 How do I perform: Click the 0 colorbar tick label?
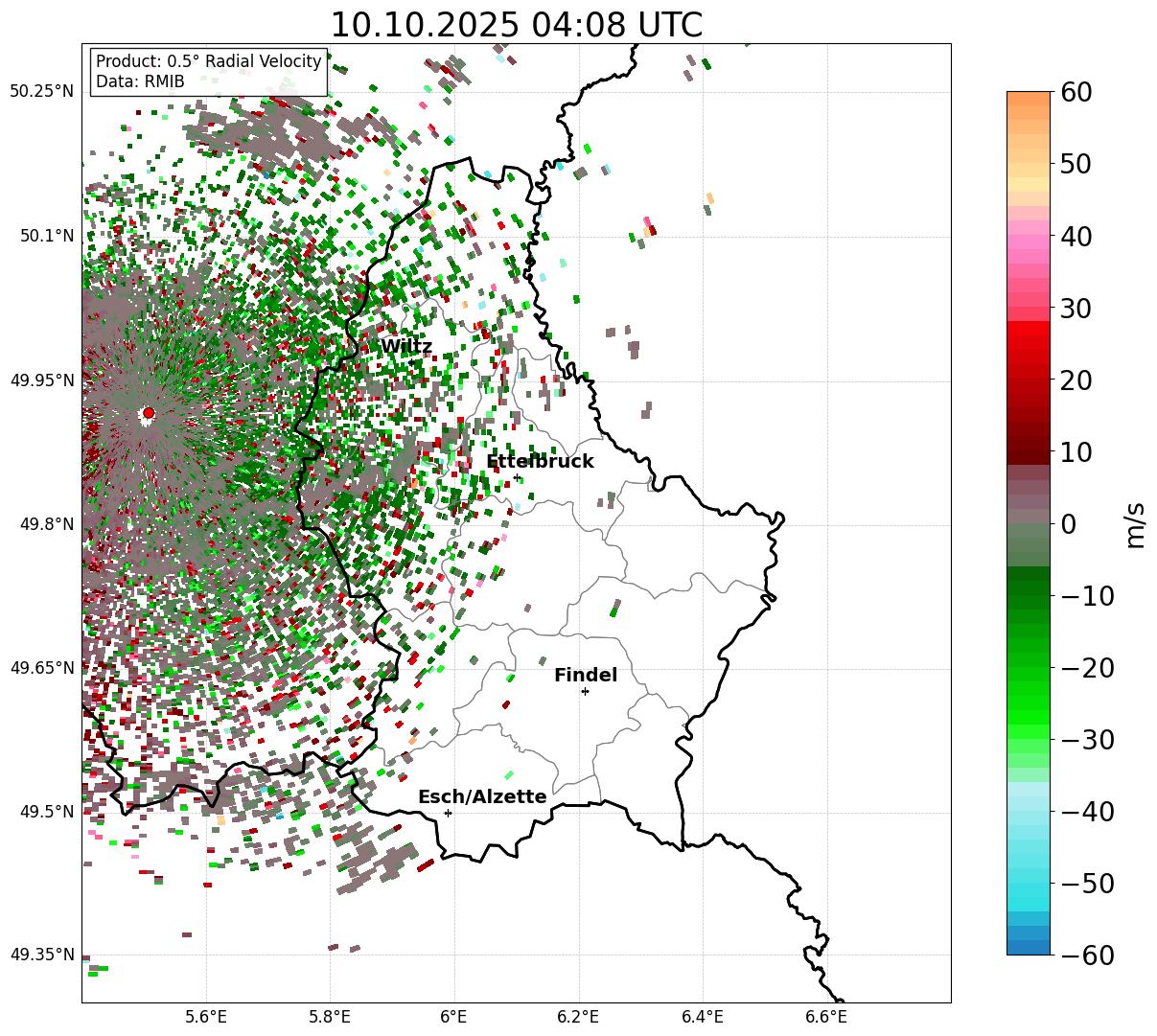pyautogui.click(x=1069, y=524)
